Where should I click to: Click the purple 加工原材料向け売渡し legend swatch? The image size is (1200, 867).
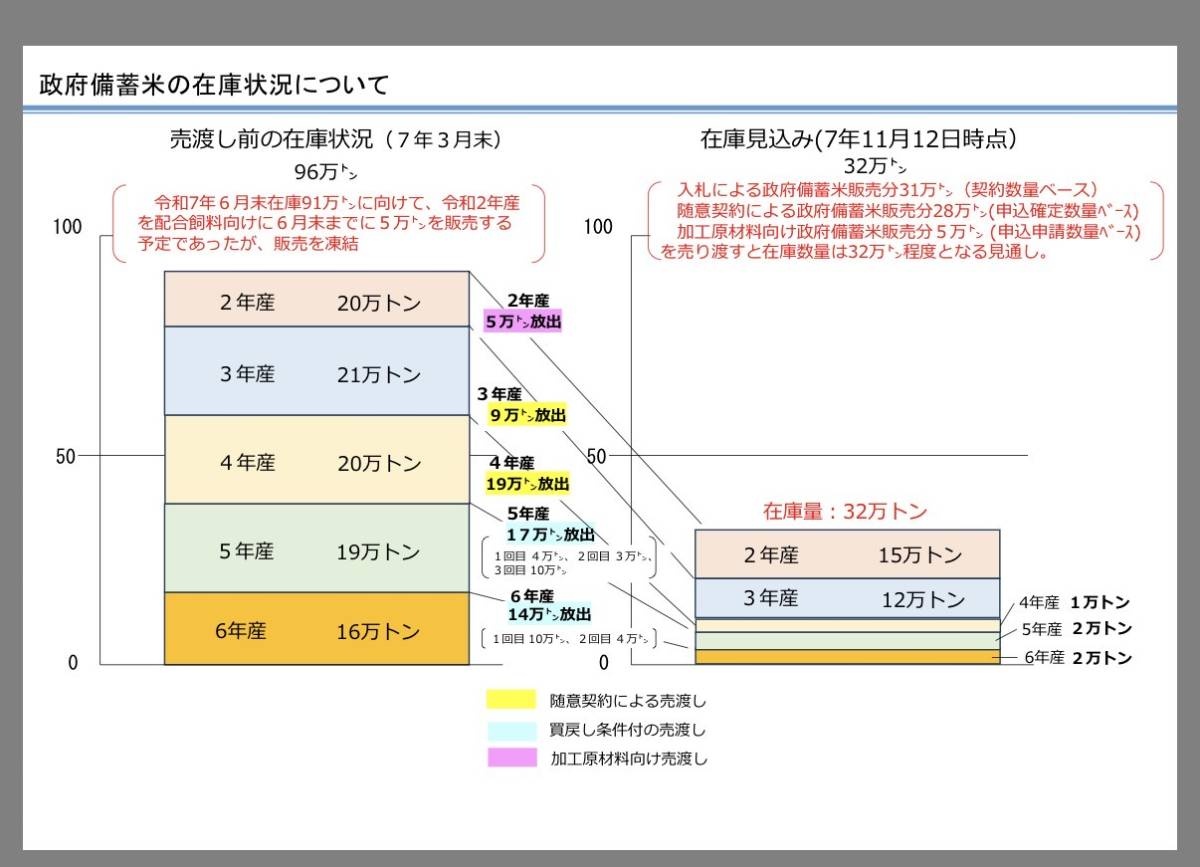[511, 758]
